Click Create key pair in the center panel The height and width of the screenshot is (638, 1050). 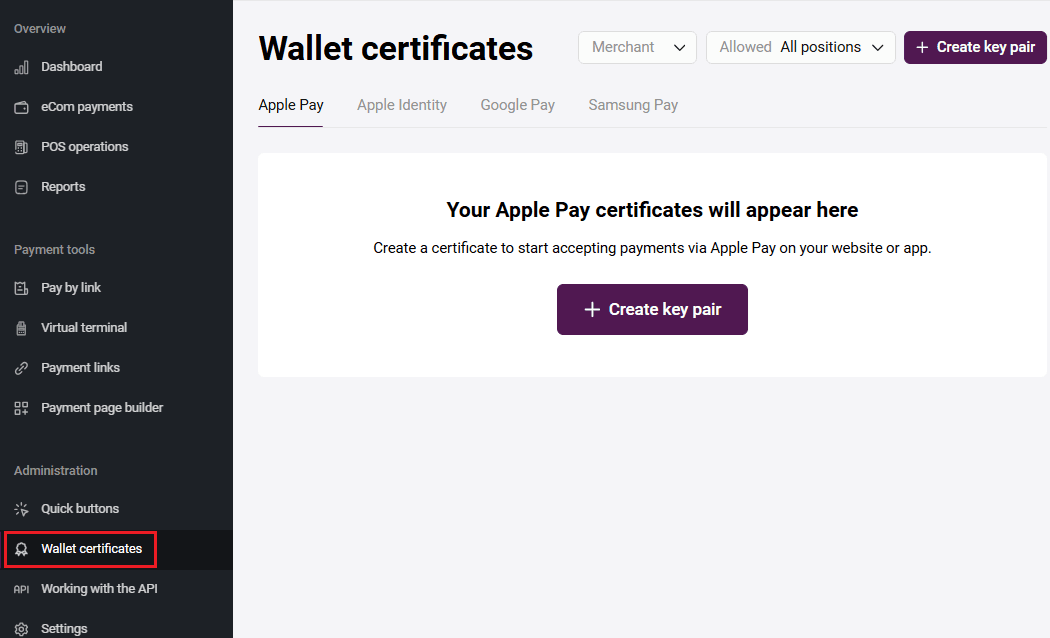[652, 309]
